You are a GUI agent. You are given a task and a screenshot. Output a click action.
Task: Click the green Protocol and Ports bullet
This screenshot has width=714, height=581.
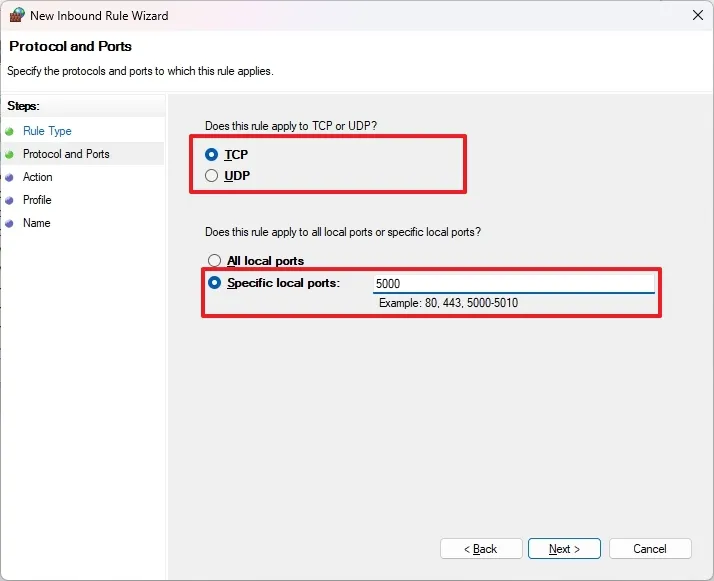pyautogui.click(x=10, y=154)
